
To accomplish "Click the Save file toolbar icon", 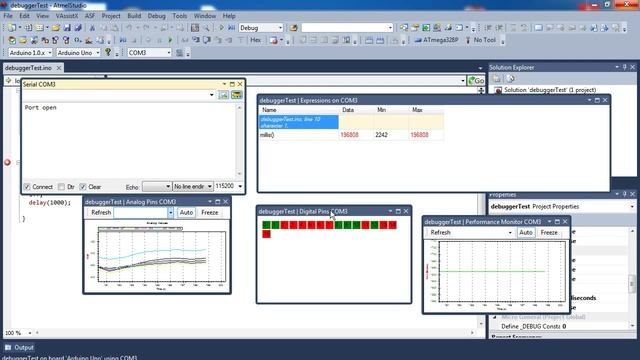I will pos(67,28).
